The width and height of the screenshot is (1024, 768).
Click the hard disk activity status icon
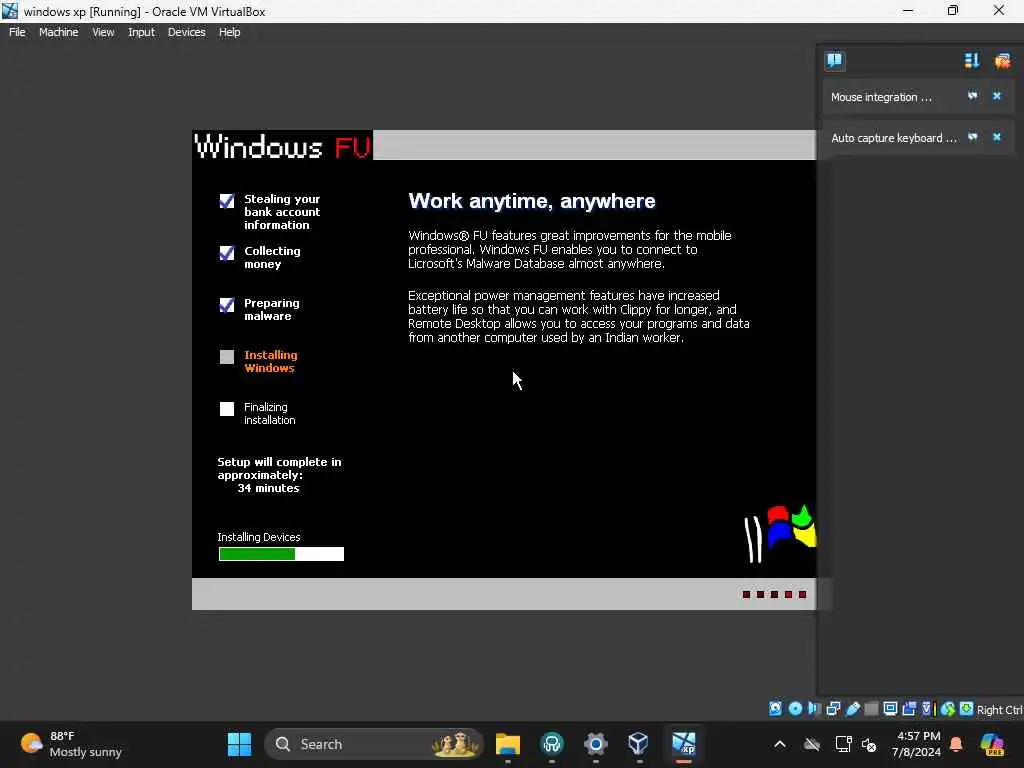(775, 709)
